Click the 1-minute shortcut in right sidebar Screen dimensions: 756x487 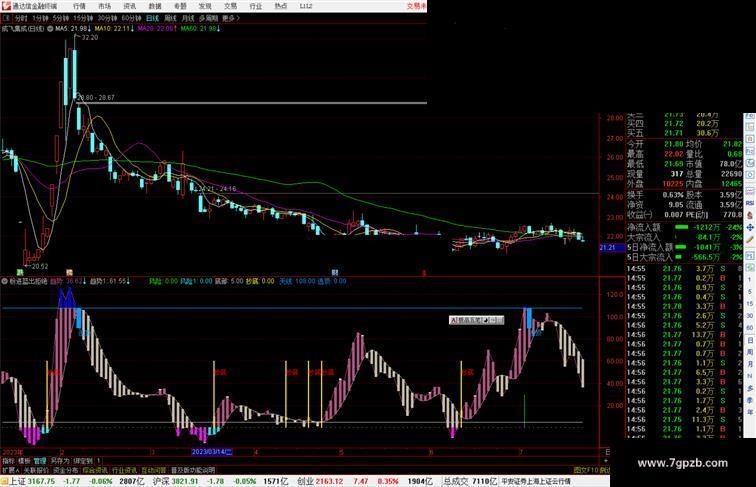click(750, 280)
